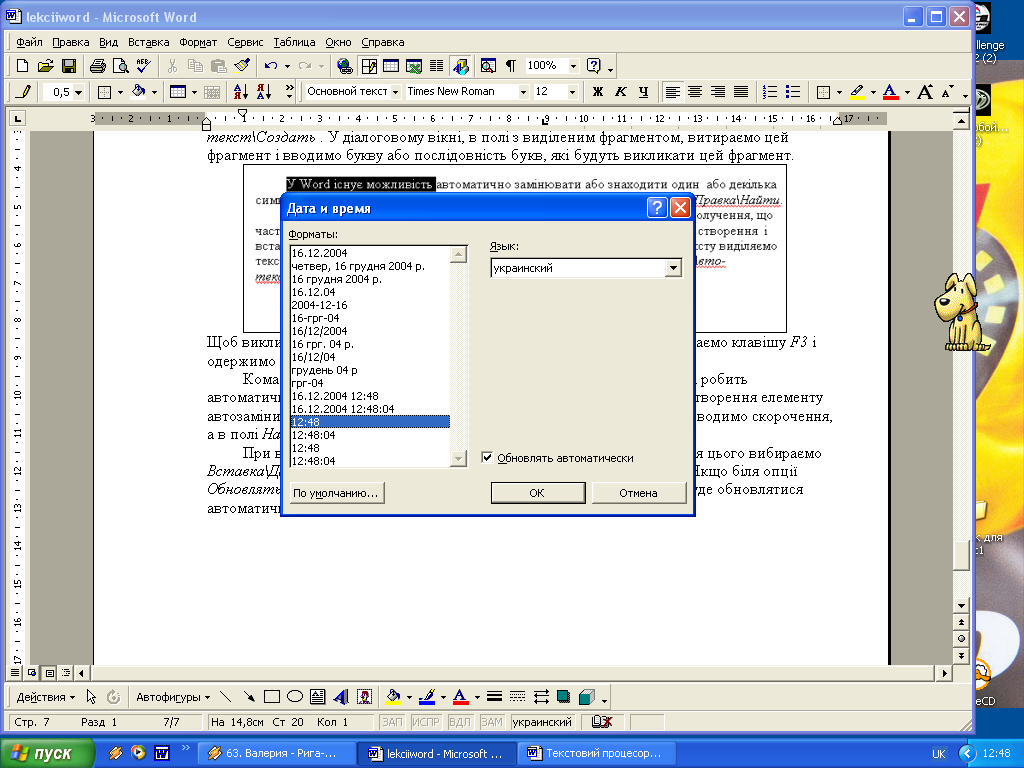
Task: Open Print Preview
Action: [x=121, y=65]
